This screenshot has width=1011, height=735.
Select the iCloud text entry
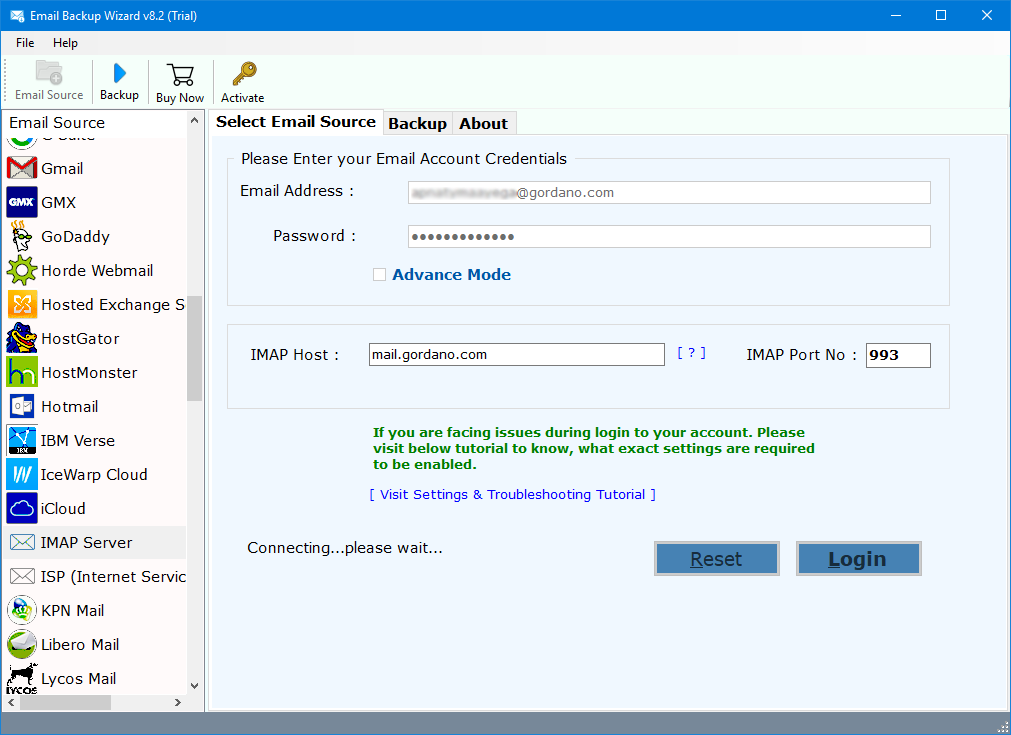click(63, 509)
